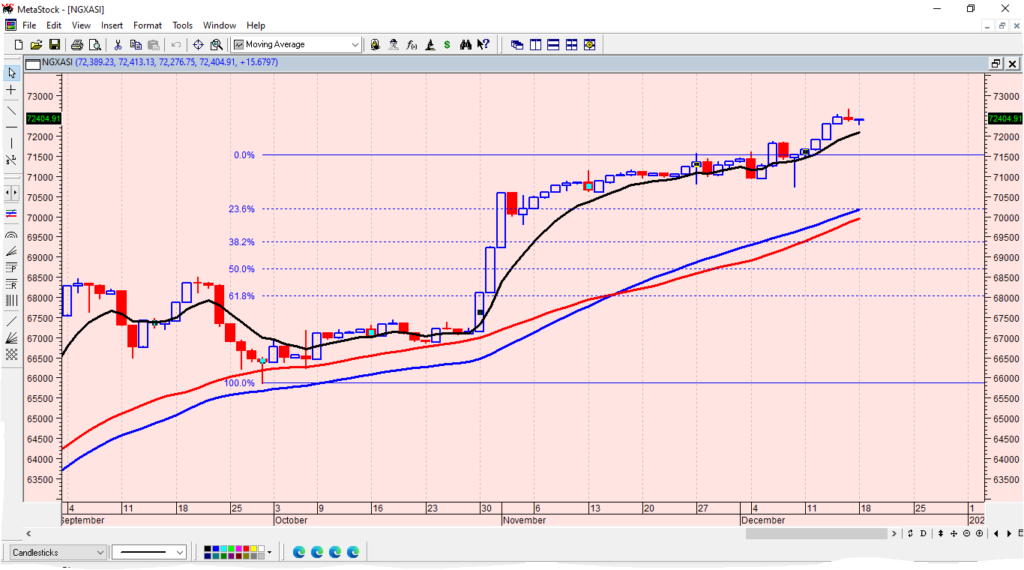1024x570 pixels.
Task: Click the green dollar sign icon
Action: tap(447, 45)
